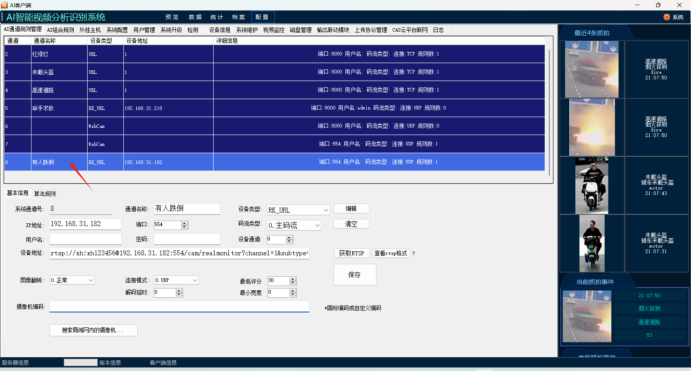This screenshot has width=692, height=371.
Task: Click the 解码延时 spinner arrows
Action: click(x=179, y=292)
